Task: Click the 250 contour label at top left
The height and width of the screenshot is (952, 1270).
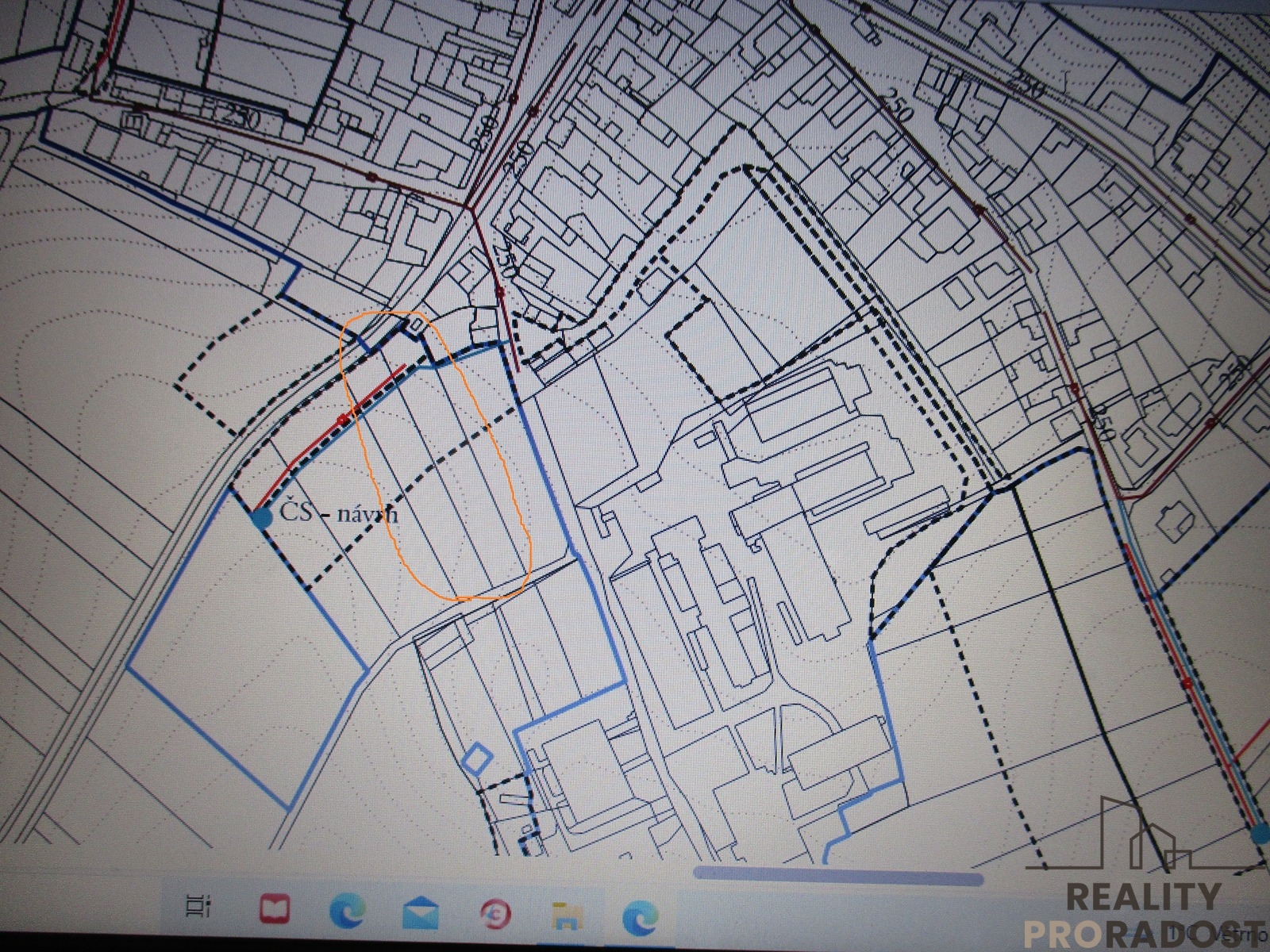Action: 229,118
